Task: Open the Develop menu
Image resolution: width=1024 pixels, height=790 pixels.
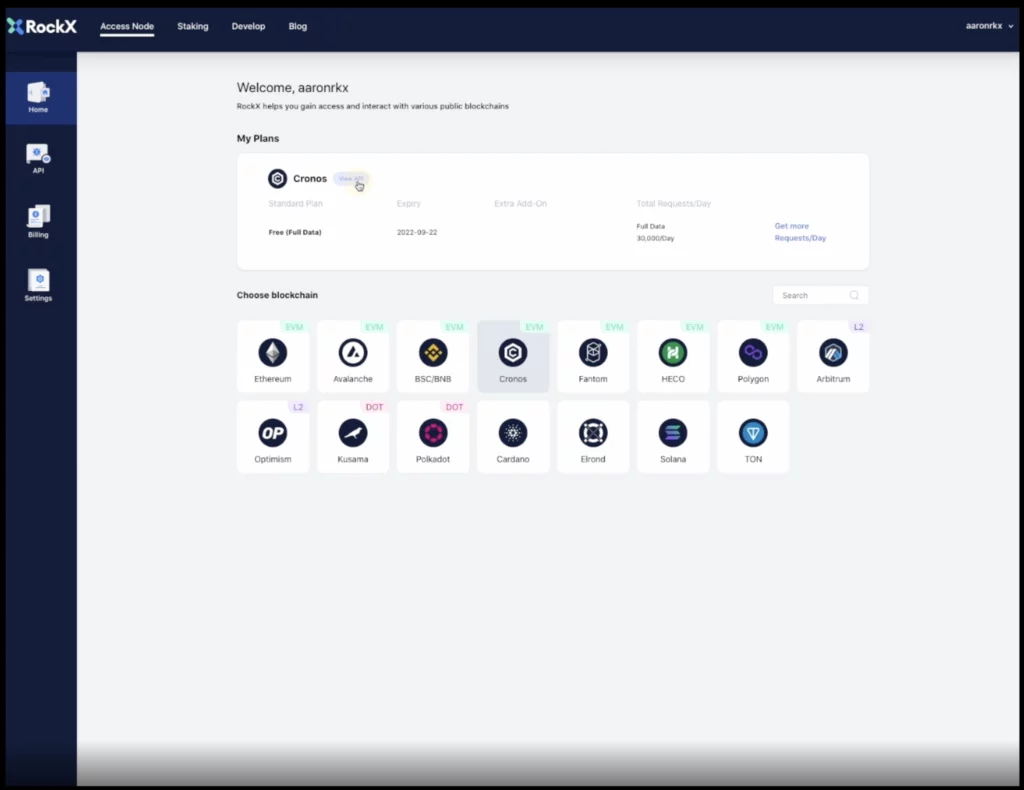Action: pos(248,26)
